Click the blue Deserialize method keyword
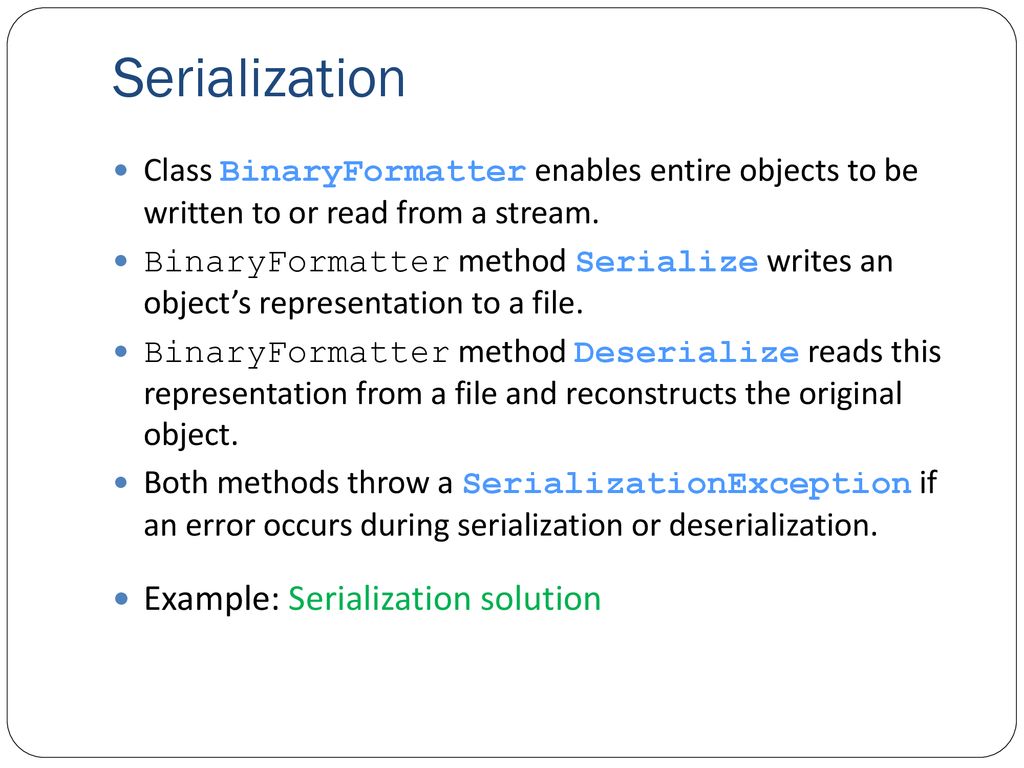 pos(686,353)
